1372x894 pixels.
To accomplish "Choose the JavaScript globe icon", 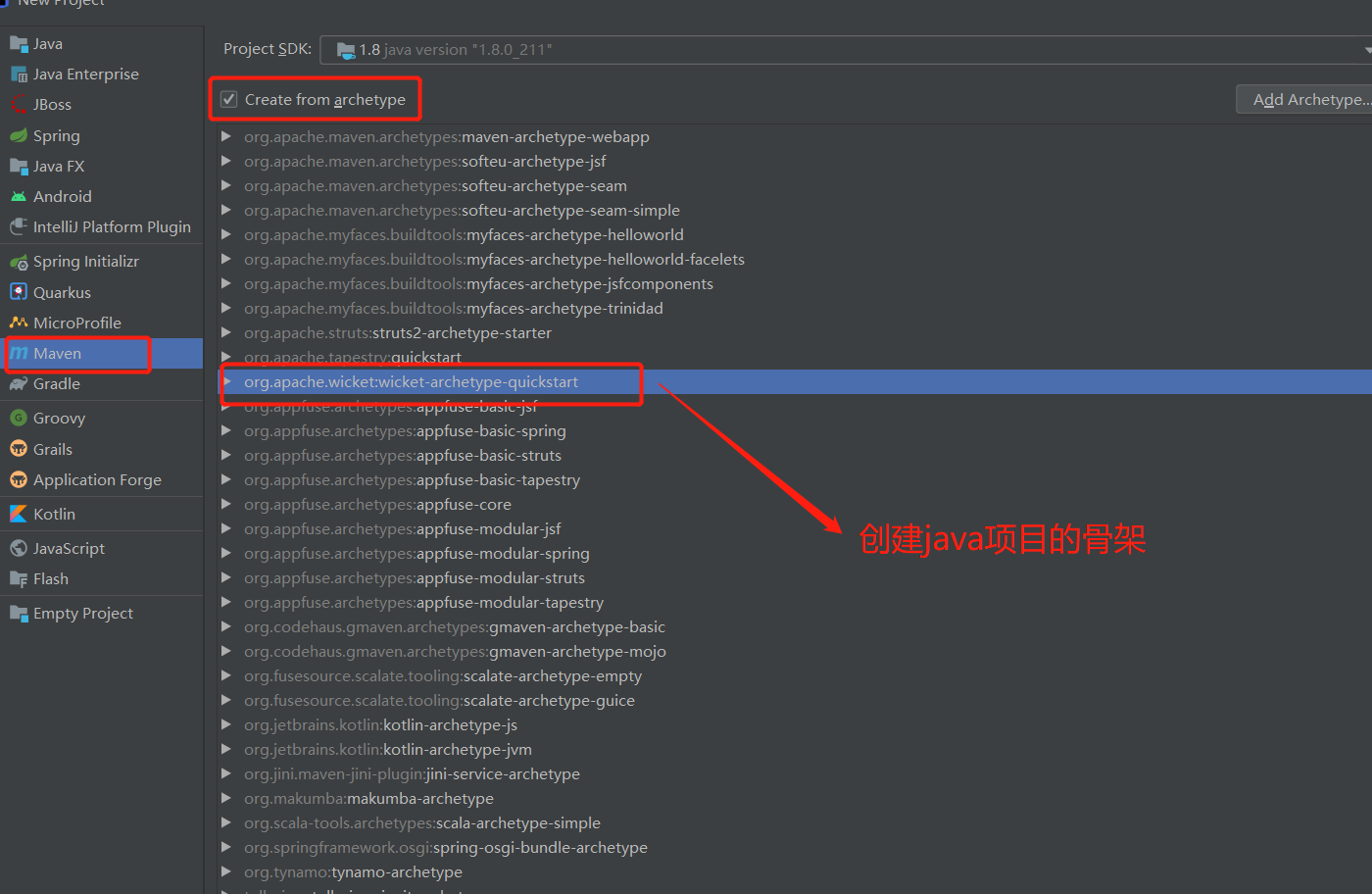I will coord(19,548).
